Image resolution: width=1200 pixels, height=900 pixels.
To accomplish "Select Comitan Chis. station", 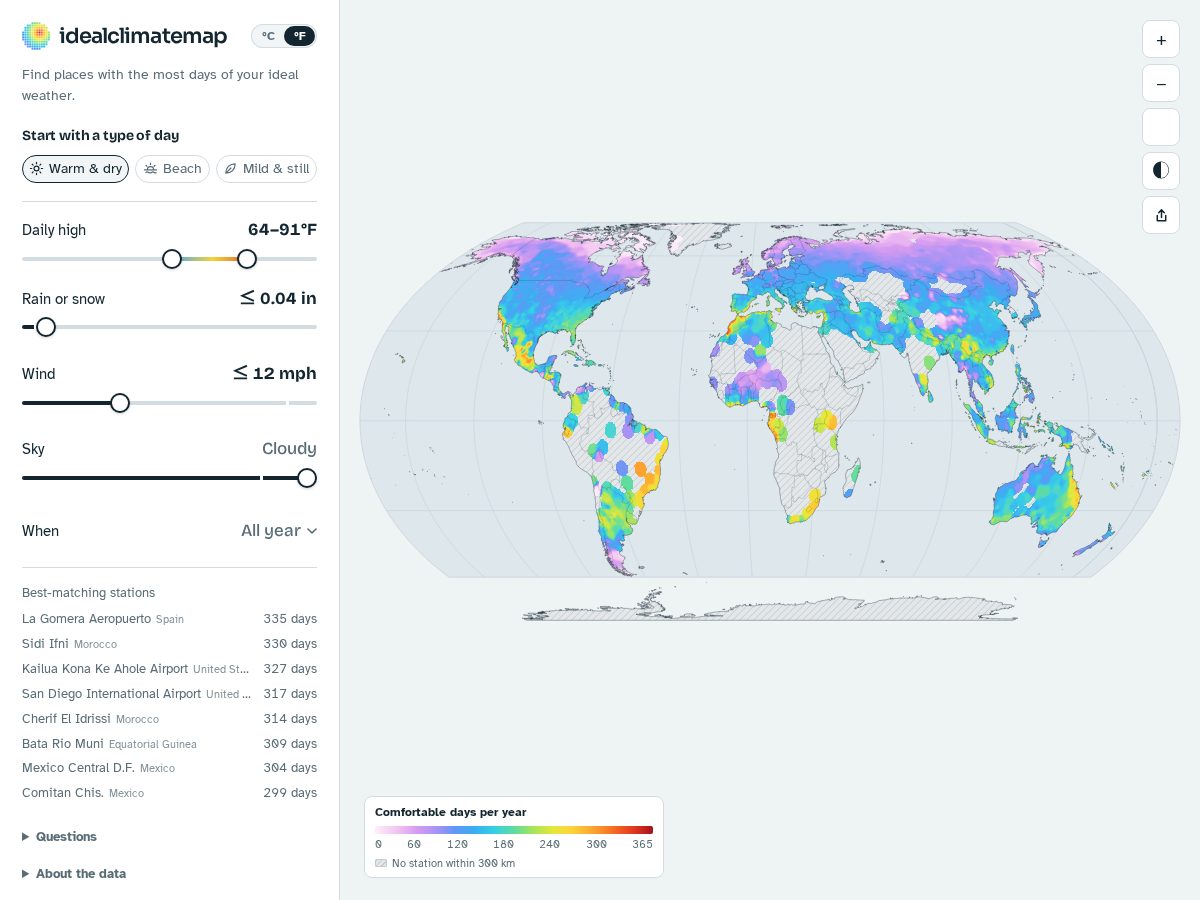I will point(169,793).
